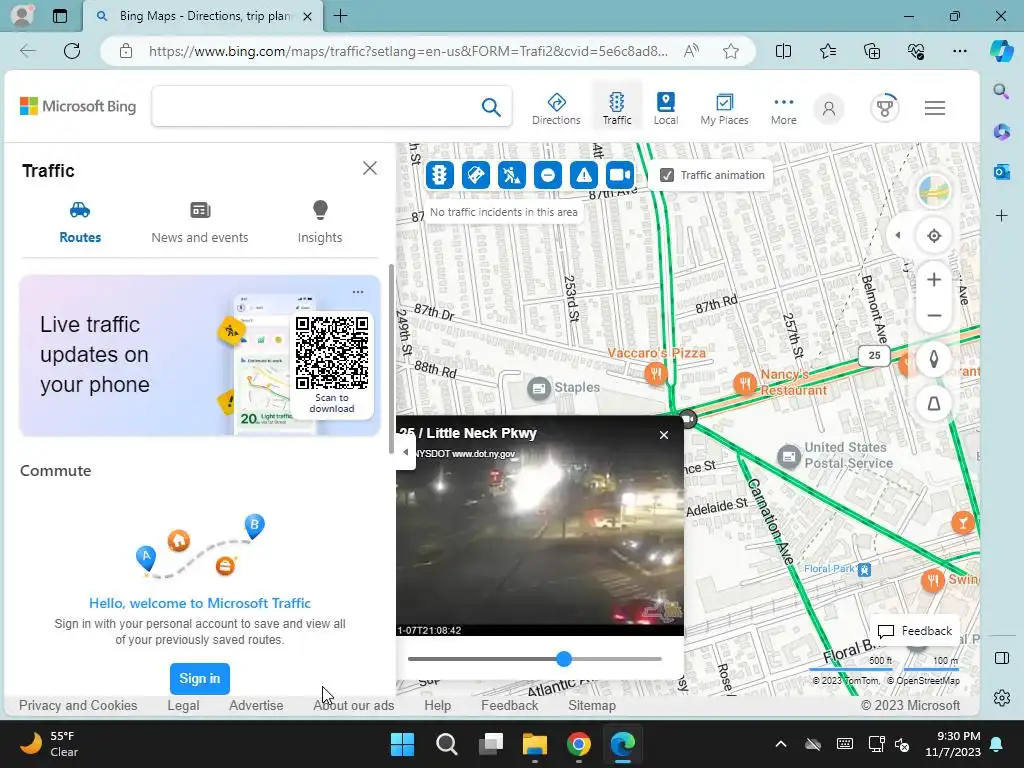Expand the More header menu
This screenshot has height=768, width=1024.
click(783, 110)
